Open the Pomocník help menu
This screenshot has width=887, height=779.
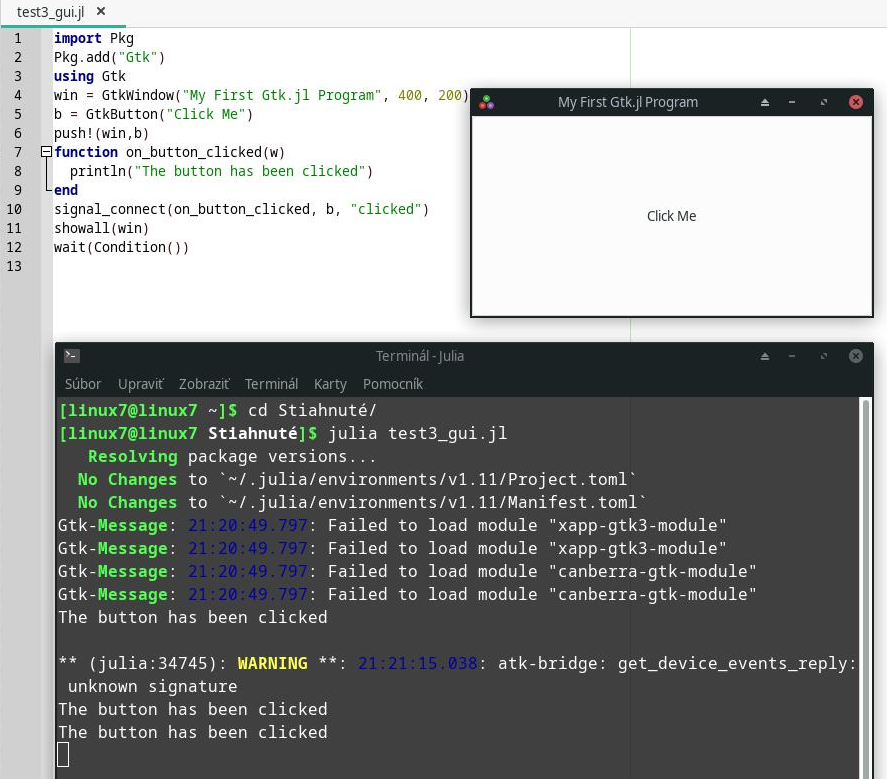coord(393,384)
